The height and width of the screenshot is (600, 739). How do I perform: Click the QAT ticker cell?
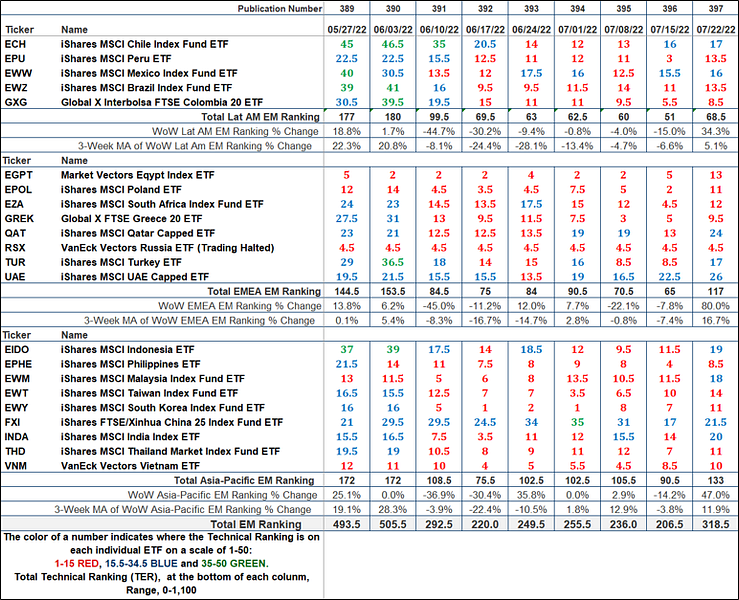(x=15, y=234)
